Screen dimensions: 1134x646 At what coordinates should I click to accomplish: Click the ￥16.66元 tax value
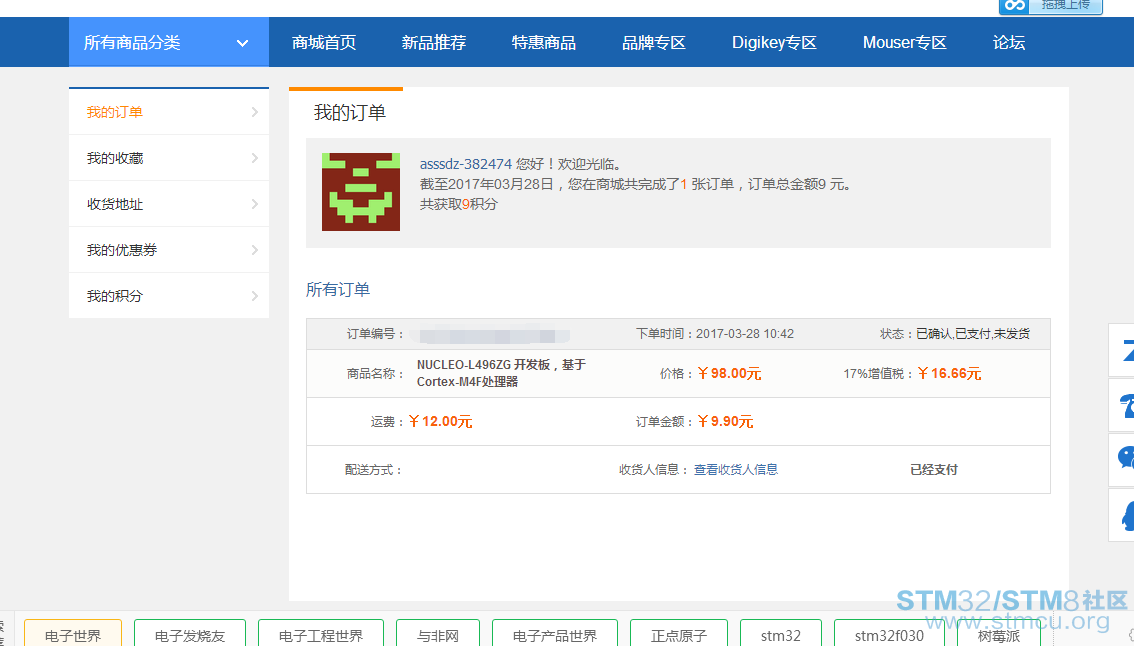[949, 373]
